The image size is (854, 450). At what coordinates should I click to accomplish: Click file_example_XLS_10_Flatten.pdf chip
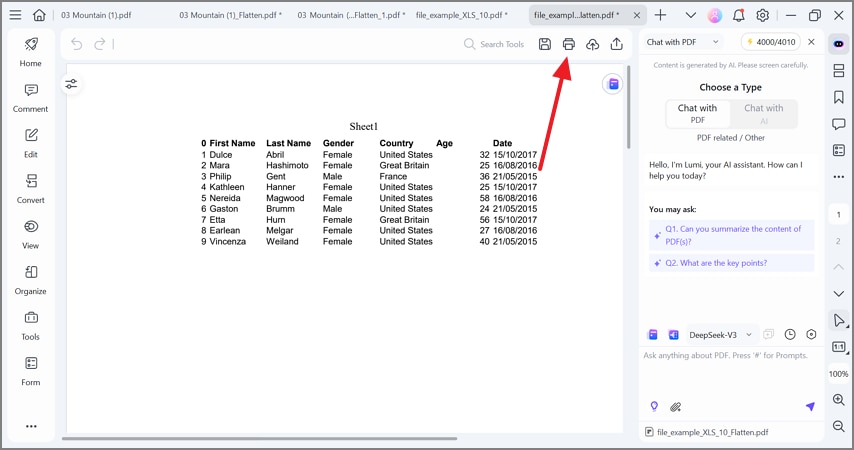706,432
